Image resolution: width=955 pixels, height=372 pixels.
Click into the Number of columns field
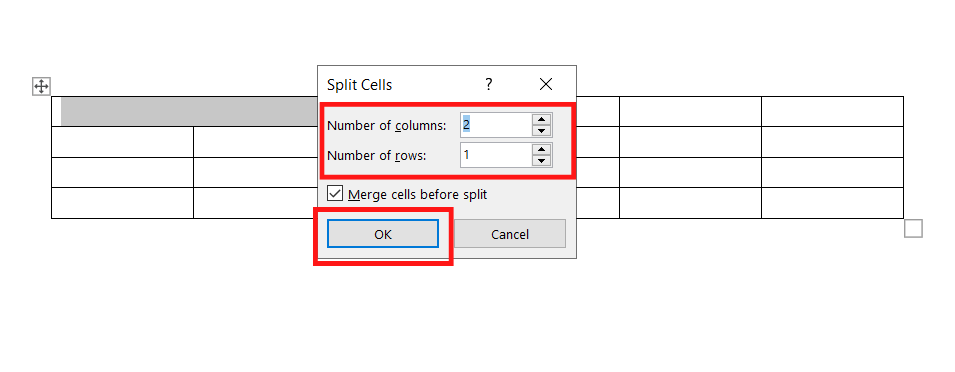pyautogui.click(x=496, y=125)
